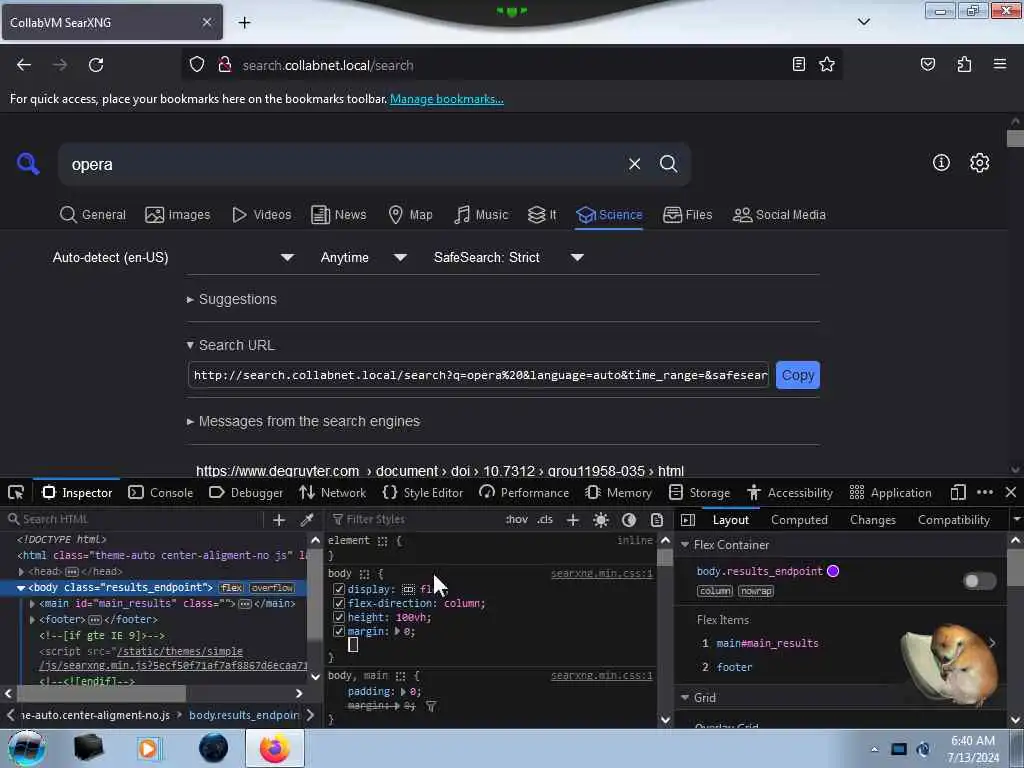Expand Messages from the search engines
Screen dimensions: 1024x768
[x=303, y=421]
